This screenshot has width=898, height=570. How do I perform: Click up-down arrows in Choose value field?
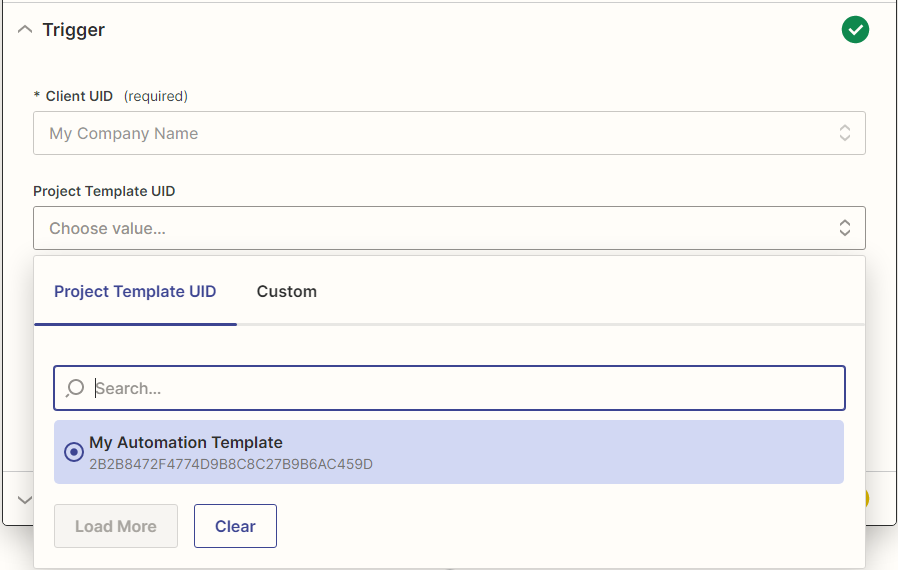[x=845, y=228]
